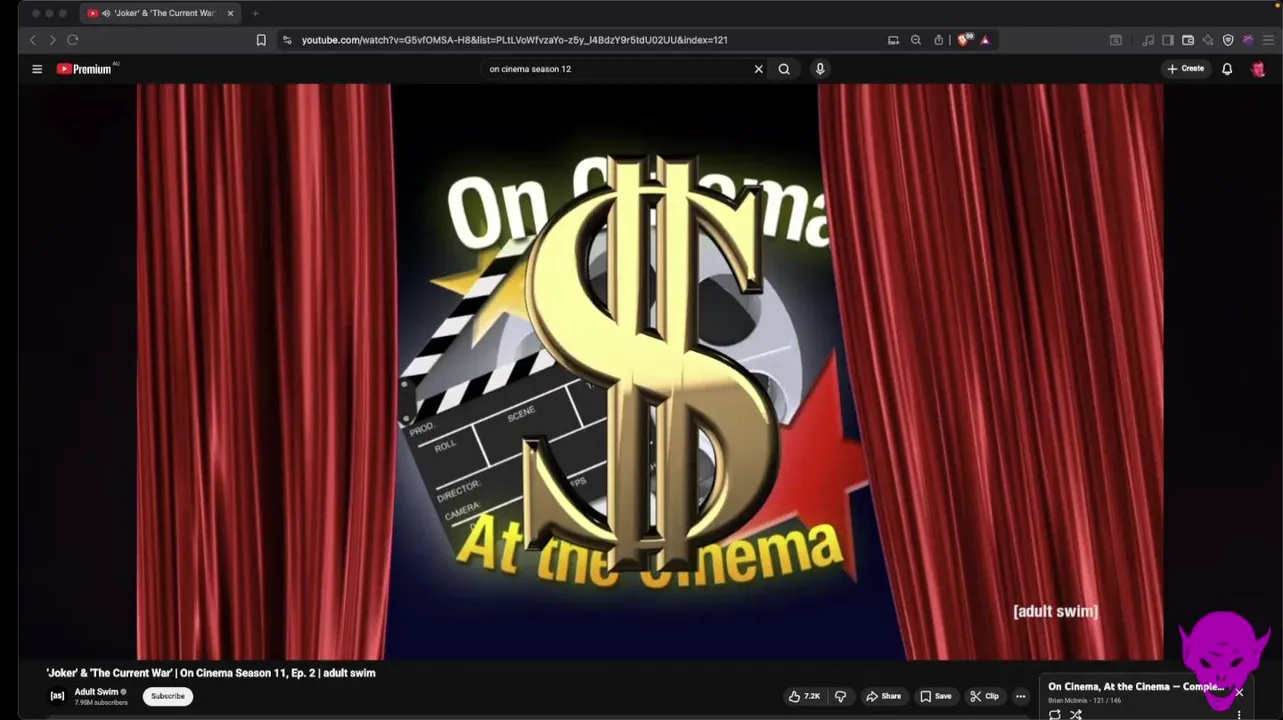Open the Brave Wallet icon
Image resolution: width=1283 pixels, height=720 pixels.
click(1188, 40)
